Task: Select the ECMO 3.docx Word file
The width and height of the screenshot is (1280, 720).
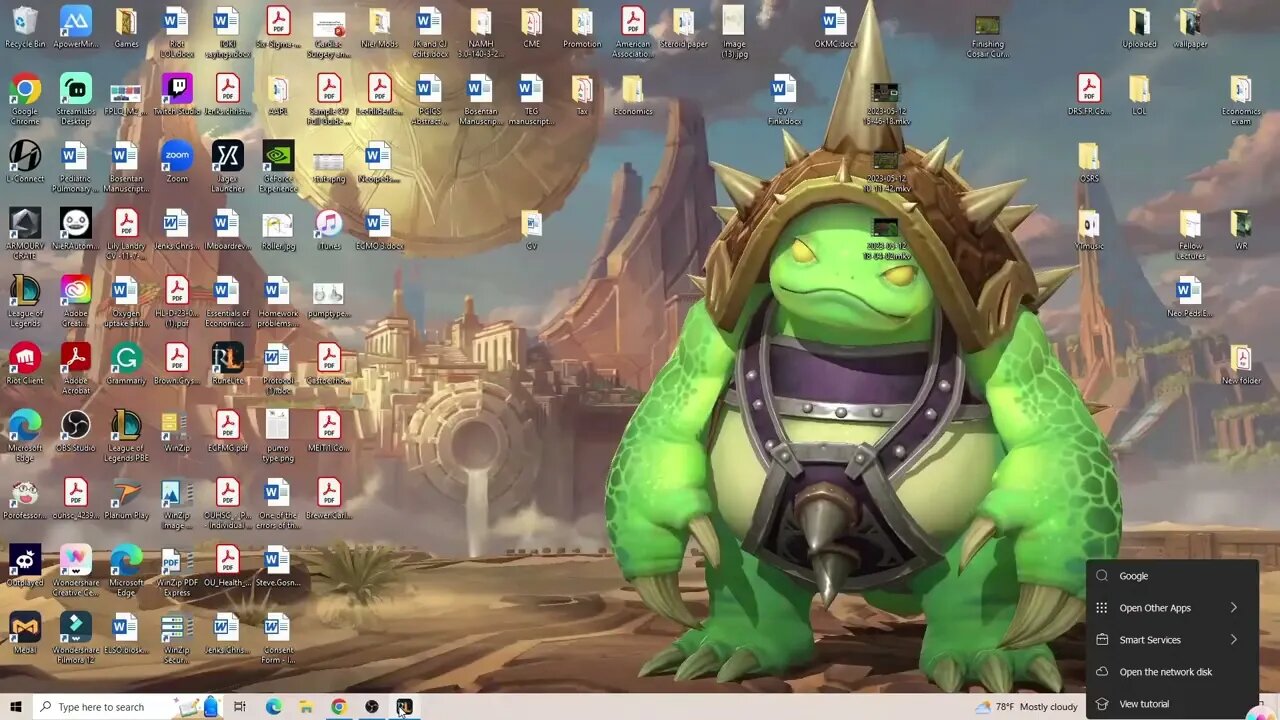Action: click(x=379, y=229)
